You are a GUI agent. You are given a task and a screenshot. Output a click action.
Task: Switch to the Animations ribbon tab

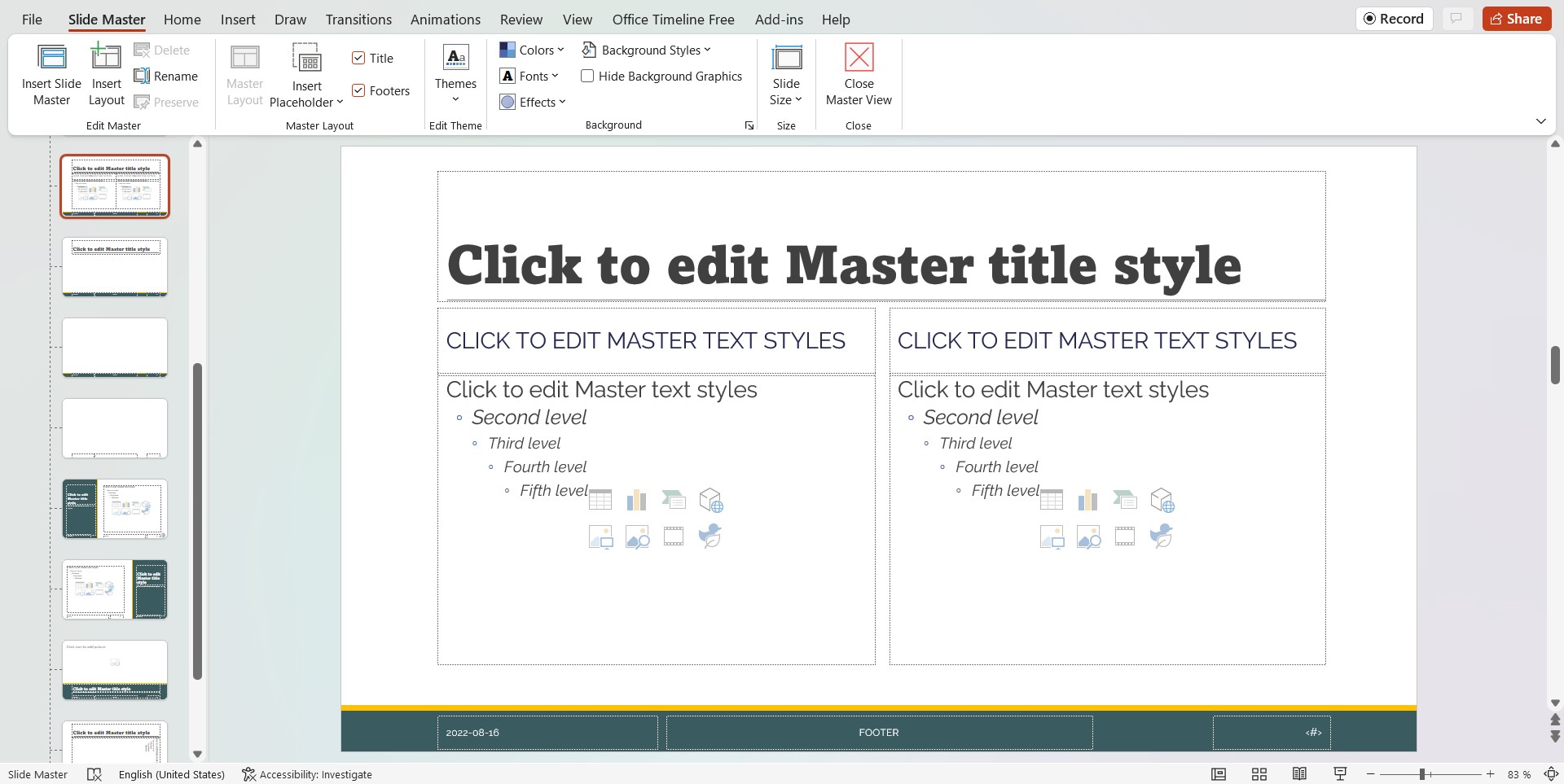(445, 19)
